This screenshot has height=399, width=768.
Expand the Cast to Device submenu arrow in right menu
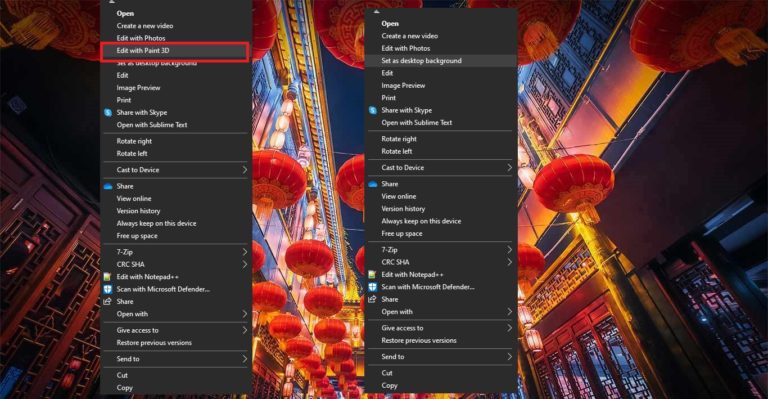509,168
